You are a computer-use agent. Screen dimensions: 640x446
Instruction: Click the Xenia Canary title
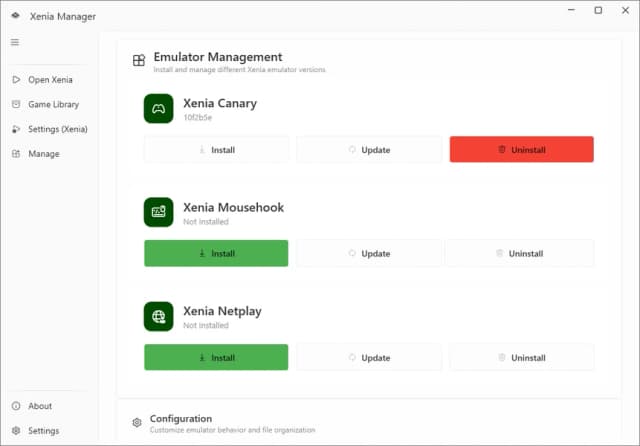tap(220, 103)
